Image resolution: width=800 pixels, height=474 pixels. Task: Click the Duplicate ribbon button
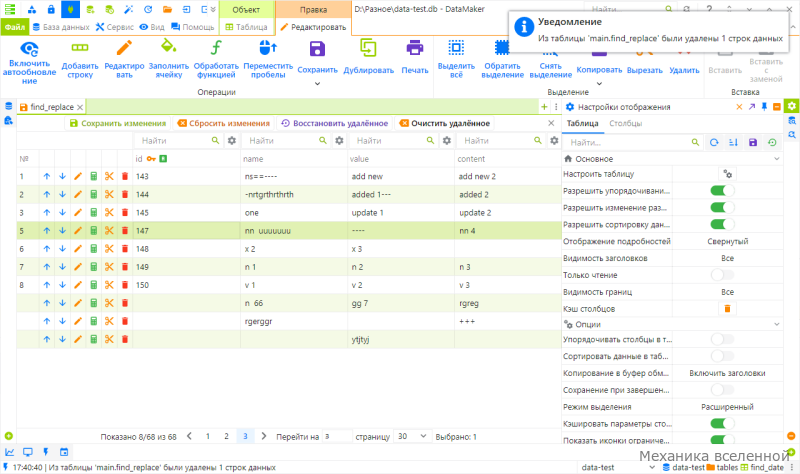point(368,57)
